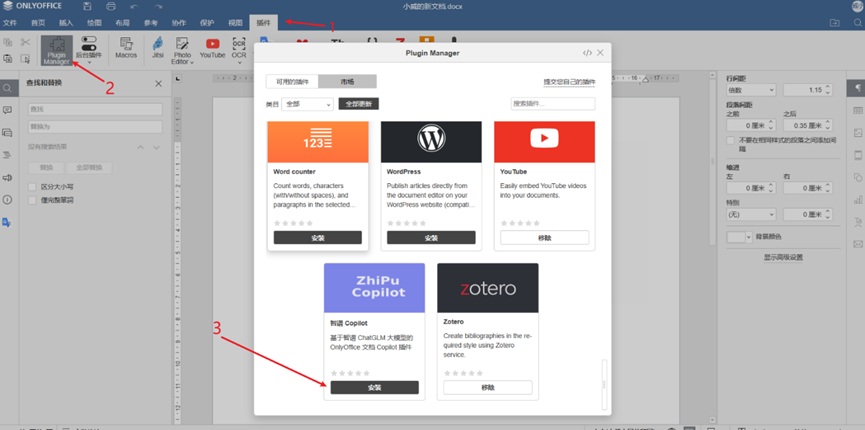Click the Paste icon in toolbar
865x430 pixels.
(8, 58)
